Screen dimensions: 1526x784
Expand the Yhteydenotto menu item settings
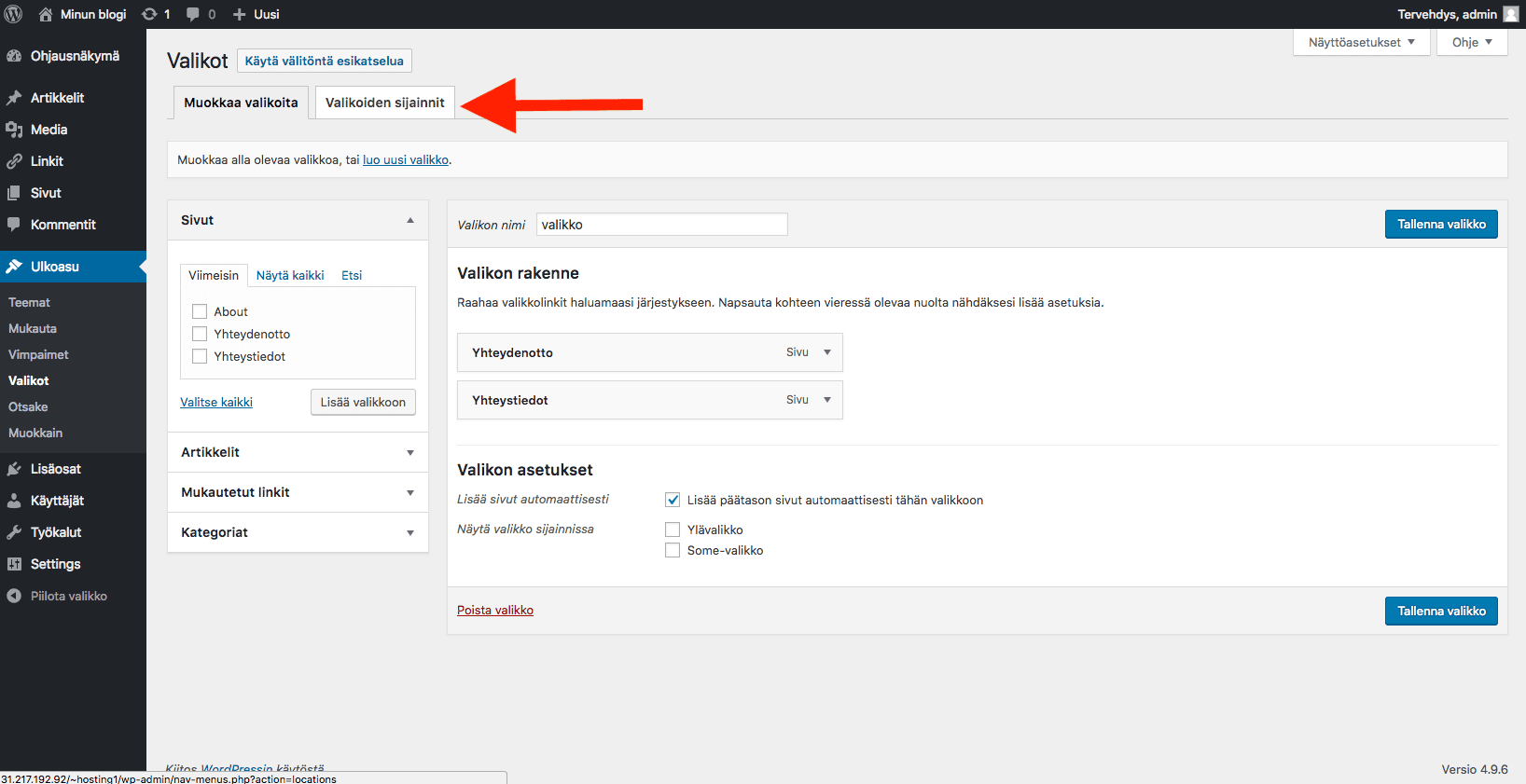827,352
